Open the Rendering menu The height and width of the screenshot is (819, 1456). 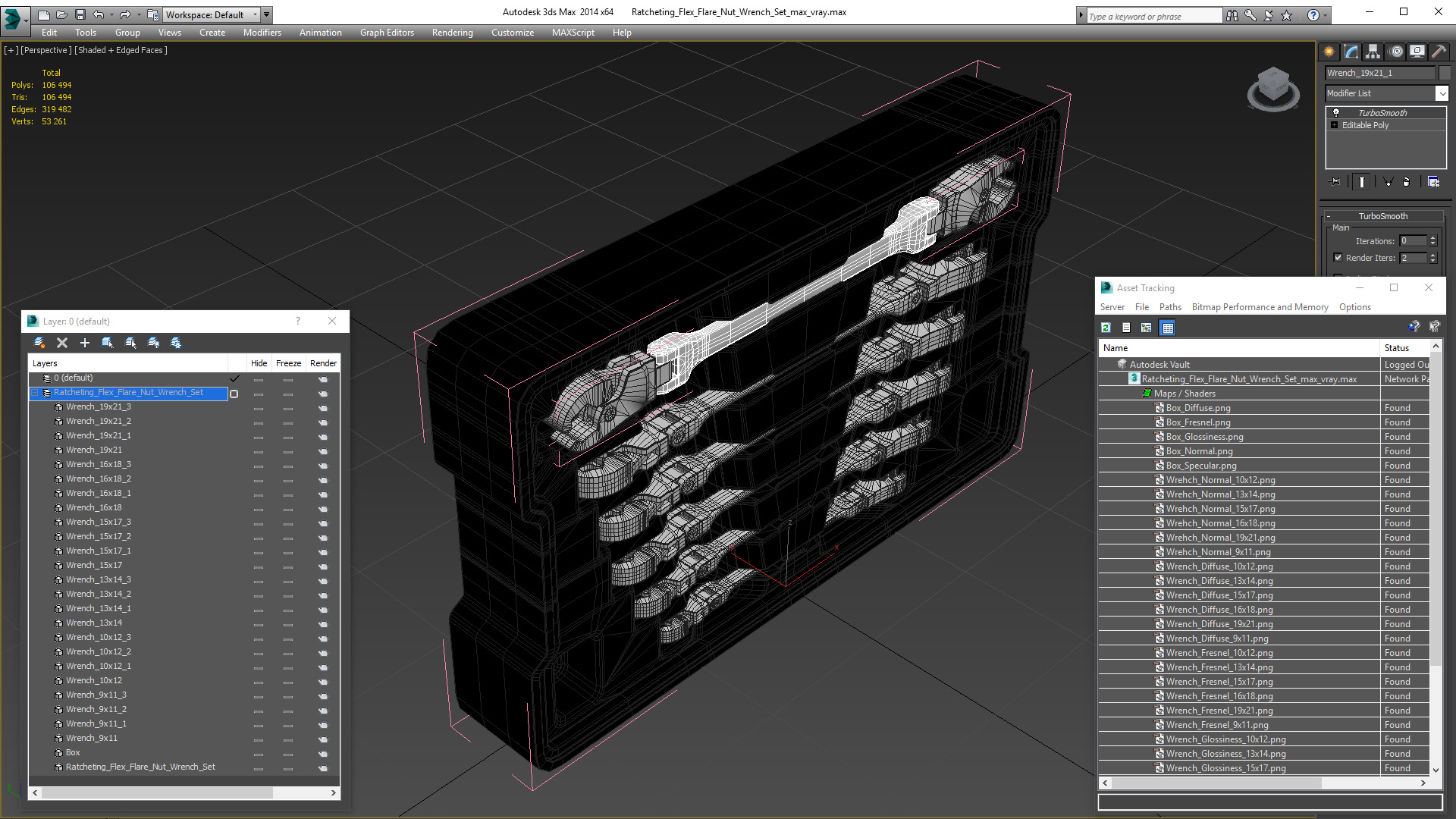[x=452, y=33]
